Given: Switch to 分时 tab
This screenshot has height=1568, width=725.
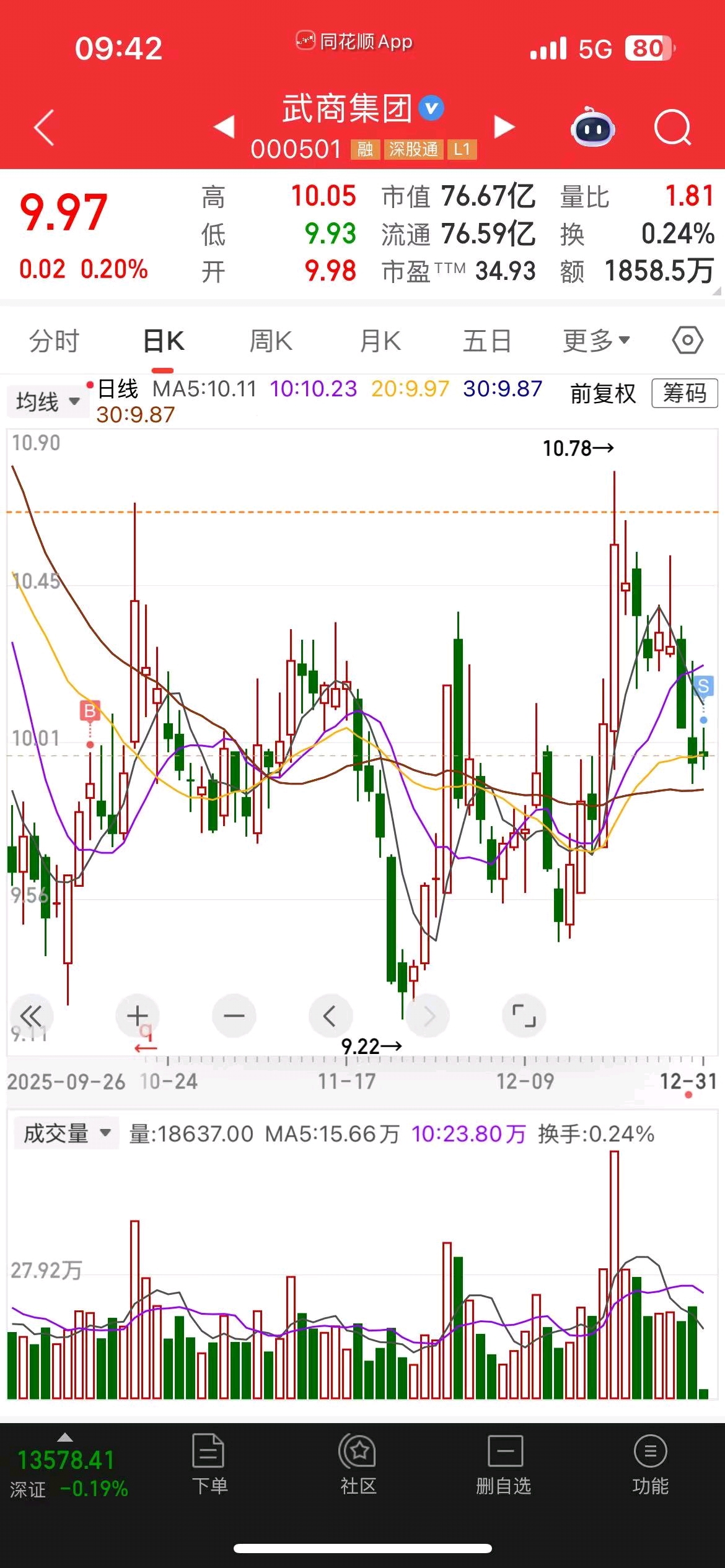Looking at the screenshot, I should (x=55, y=341).
